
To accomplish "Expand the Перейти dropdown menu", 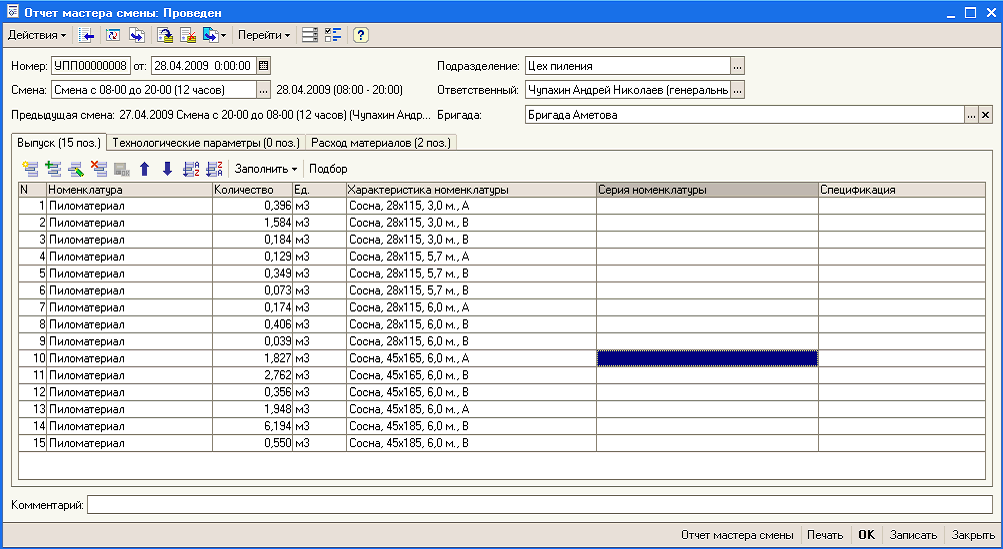I will click(264, 35).
